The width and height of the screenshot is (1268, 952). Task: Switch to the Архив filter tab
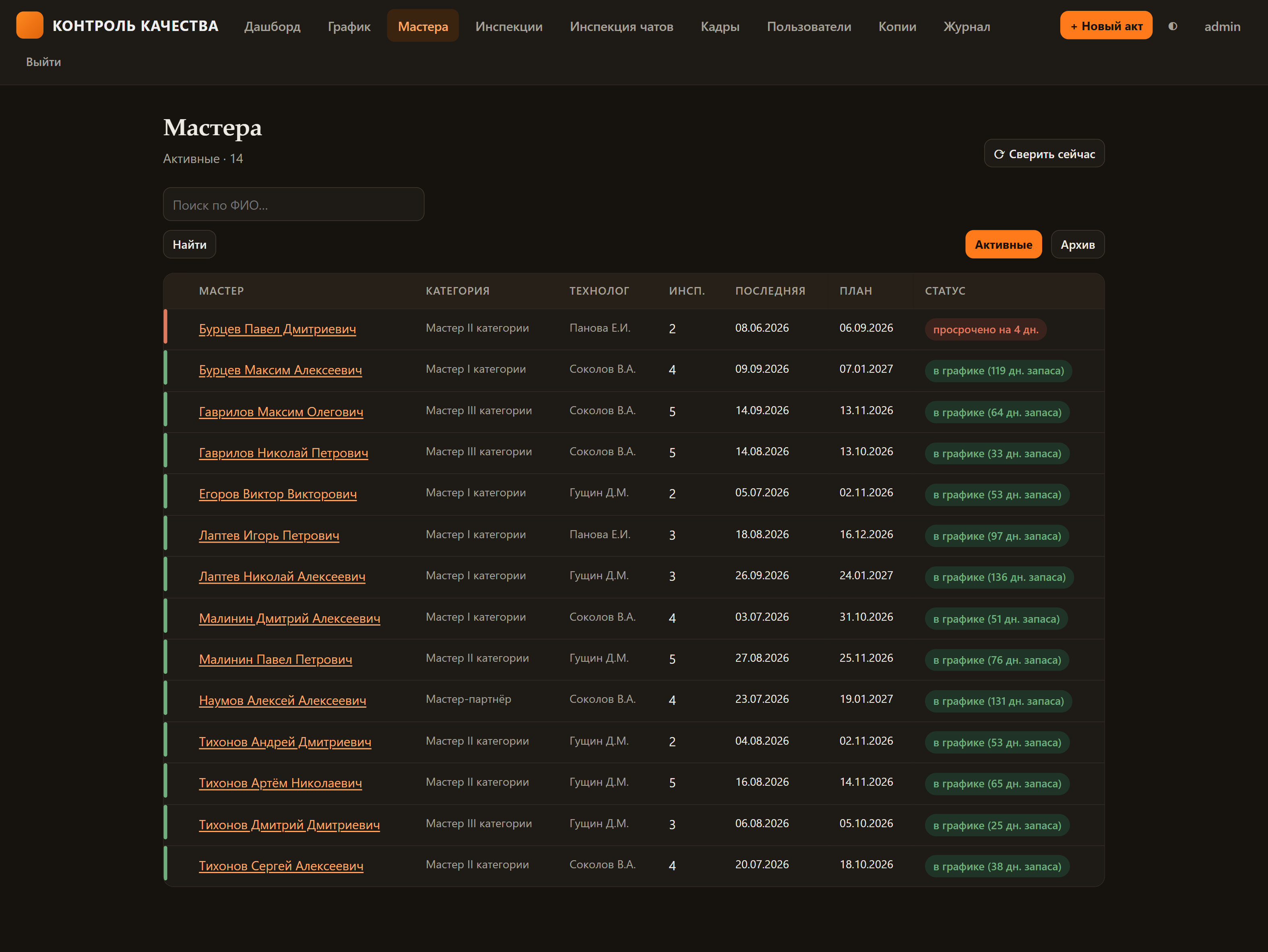pyautogui.click(x=1078, y=245)
